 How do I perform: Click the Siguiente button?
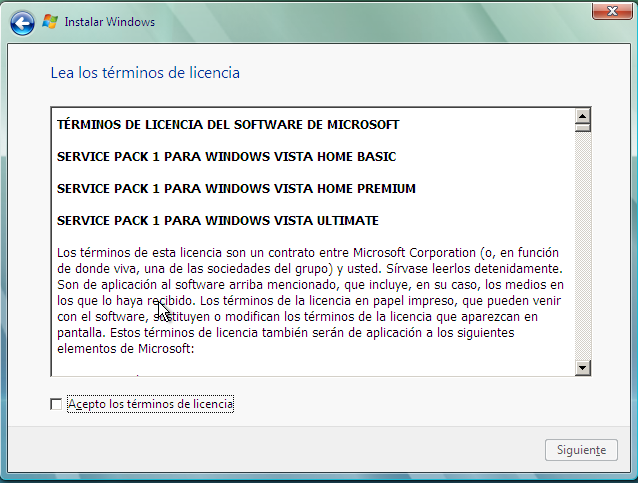pyautogui.click(x=581, y=450)
